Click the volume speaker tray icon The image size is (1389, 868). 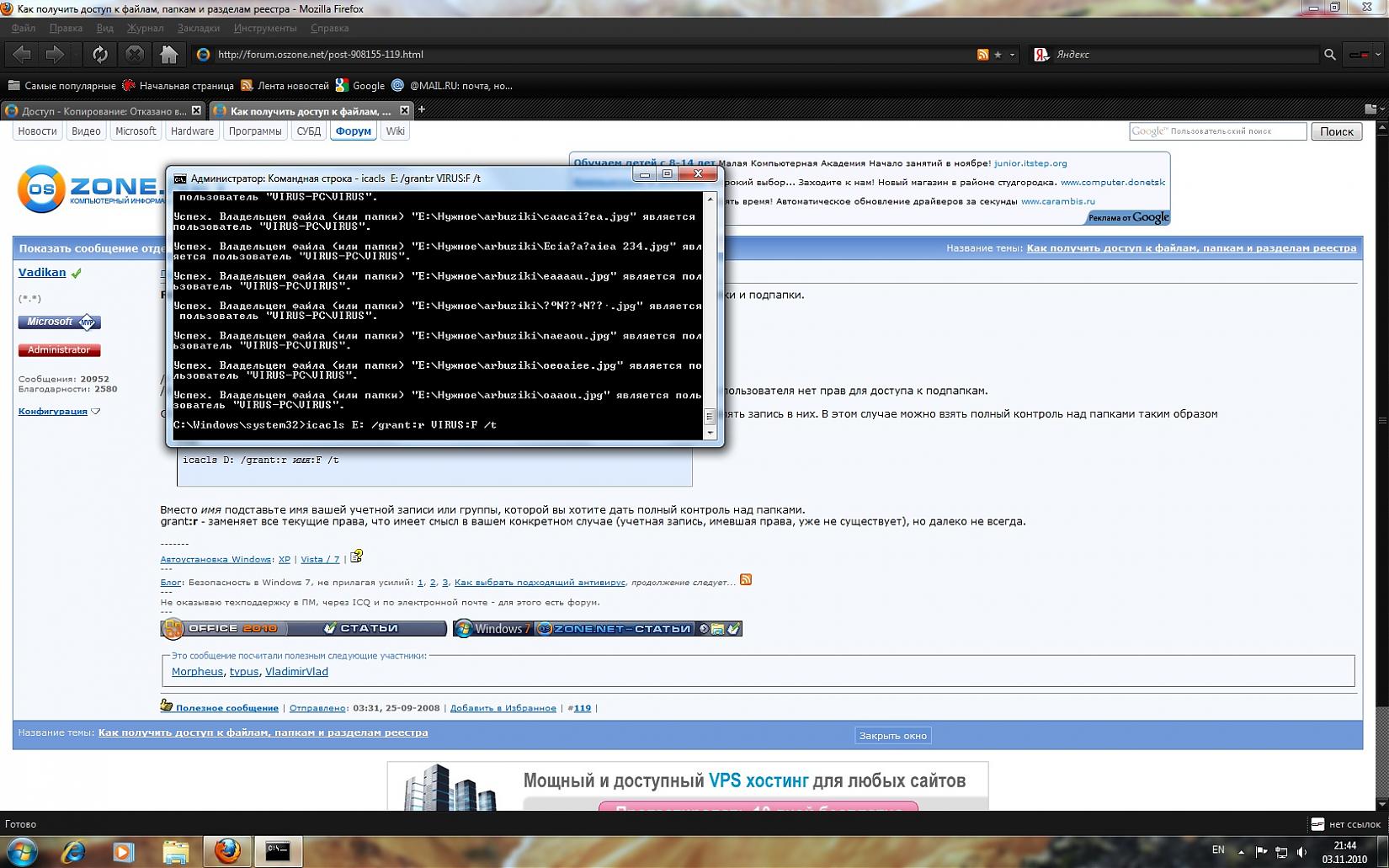click(x=1301, y=852)
